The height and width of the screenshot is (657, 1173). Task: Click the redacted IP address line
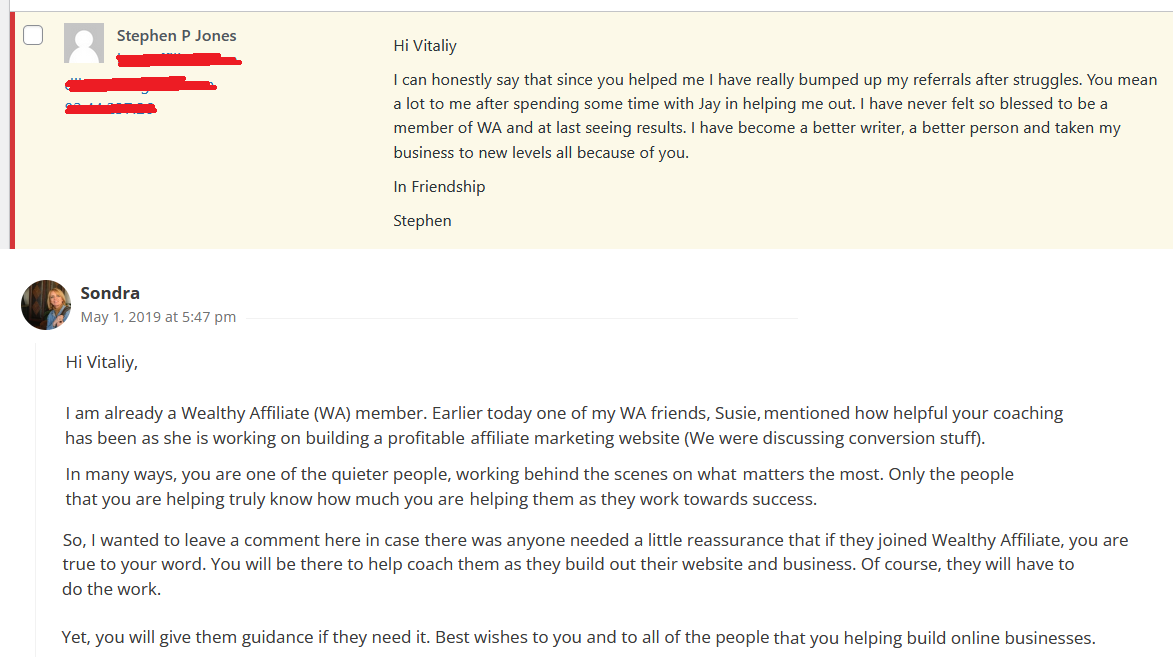click(110, 109)
